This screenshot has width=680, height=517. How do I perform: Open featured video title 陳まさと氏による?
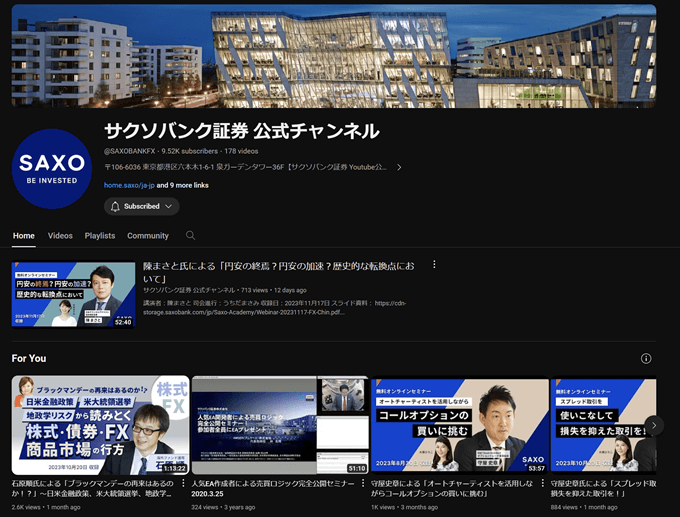click(279, 272)
